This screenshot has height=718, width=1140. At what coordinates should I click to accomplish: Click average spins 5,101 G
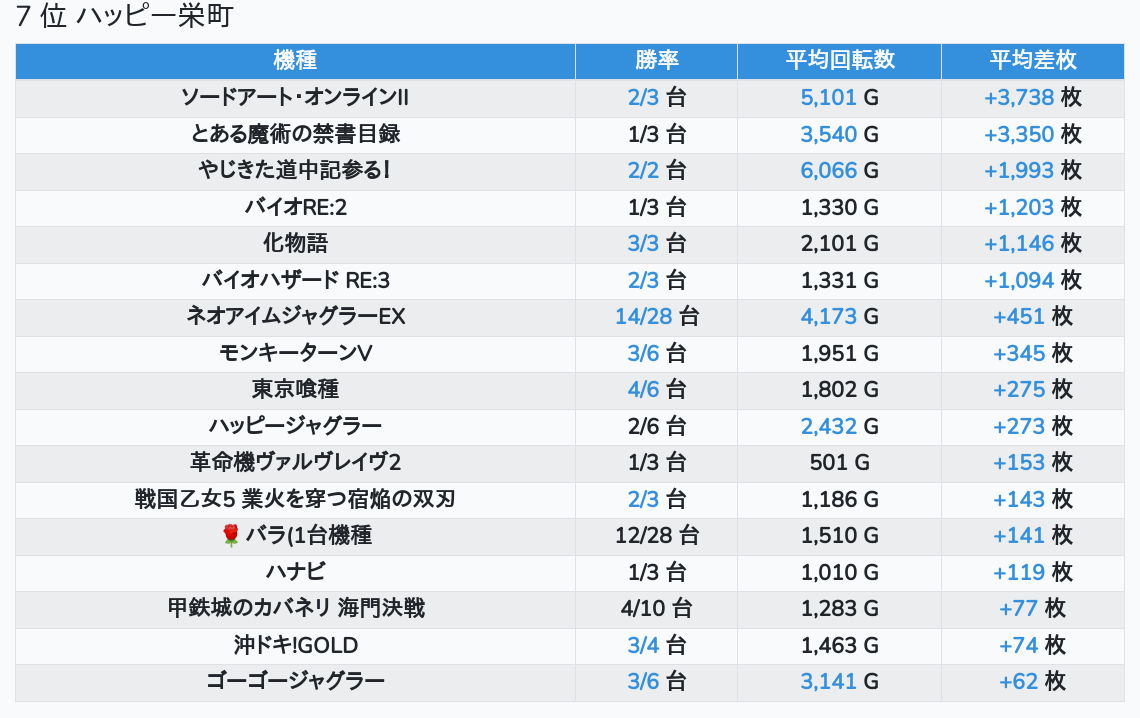click(840, 97)
